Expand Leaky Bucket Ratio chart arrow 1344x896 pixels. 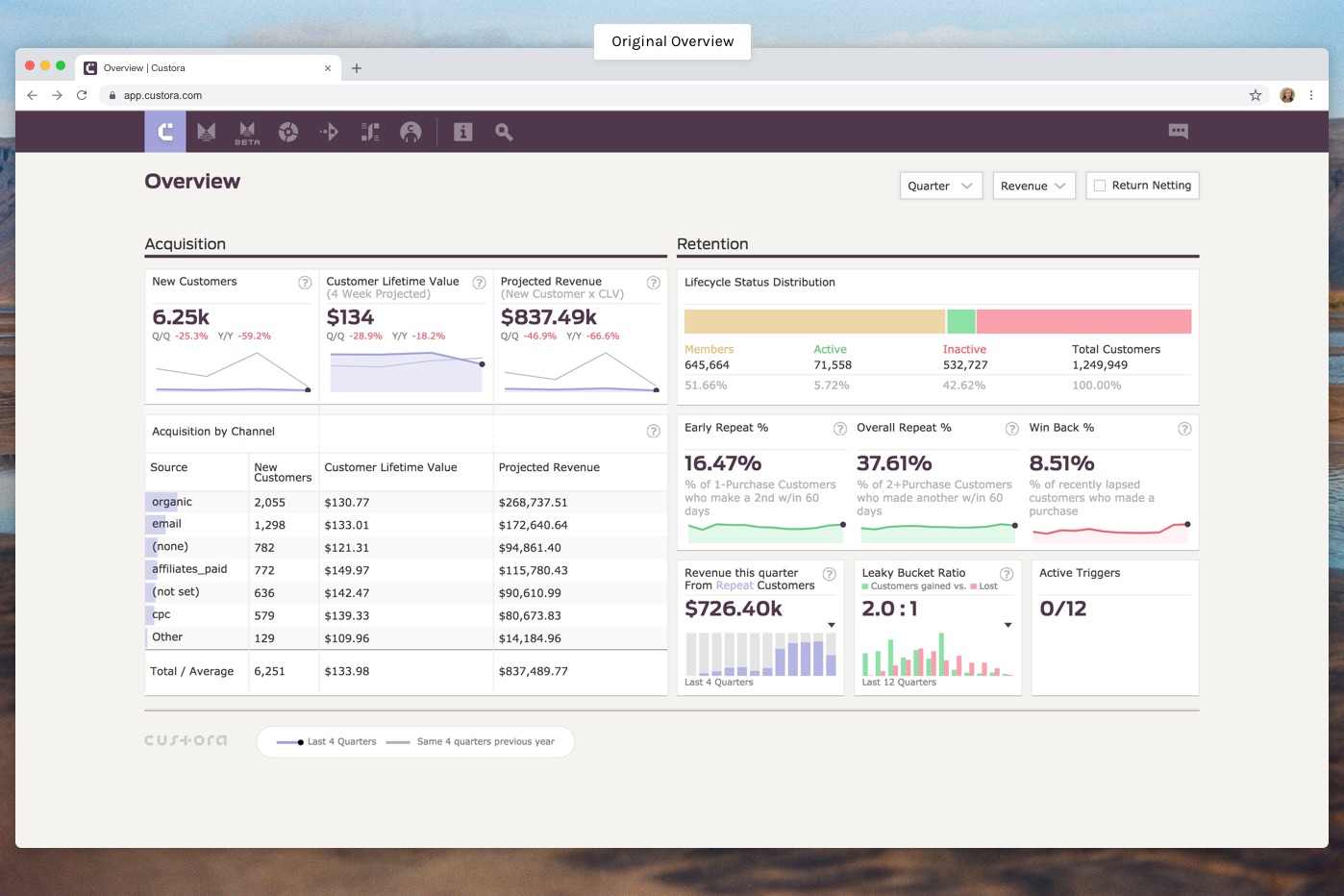[1008, 625]
